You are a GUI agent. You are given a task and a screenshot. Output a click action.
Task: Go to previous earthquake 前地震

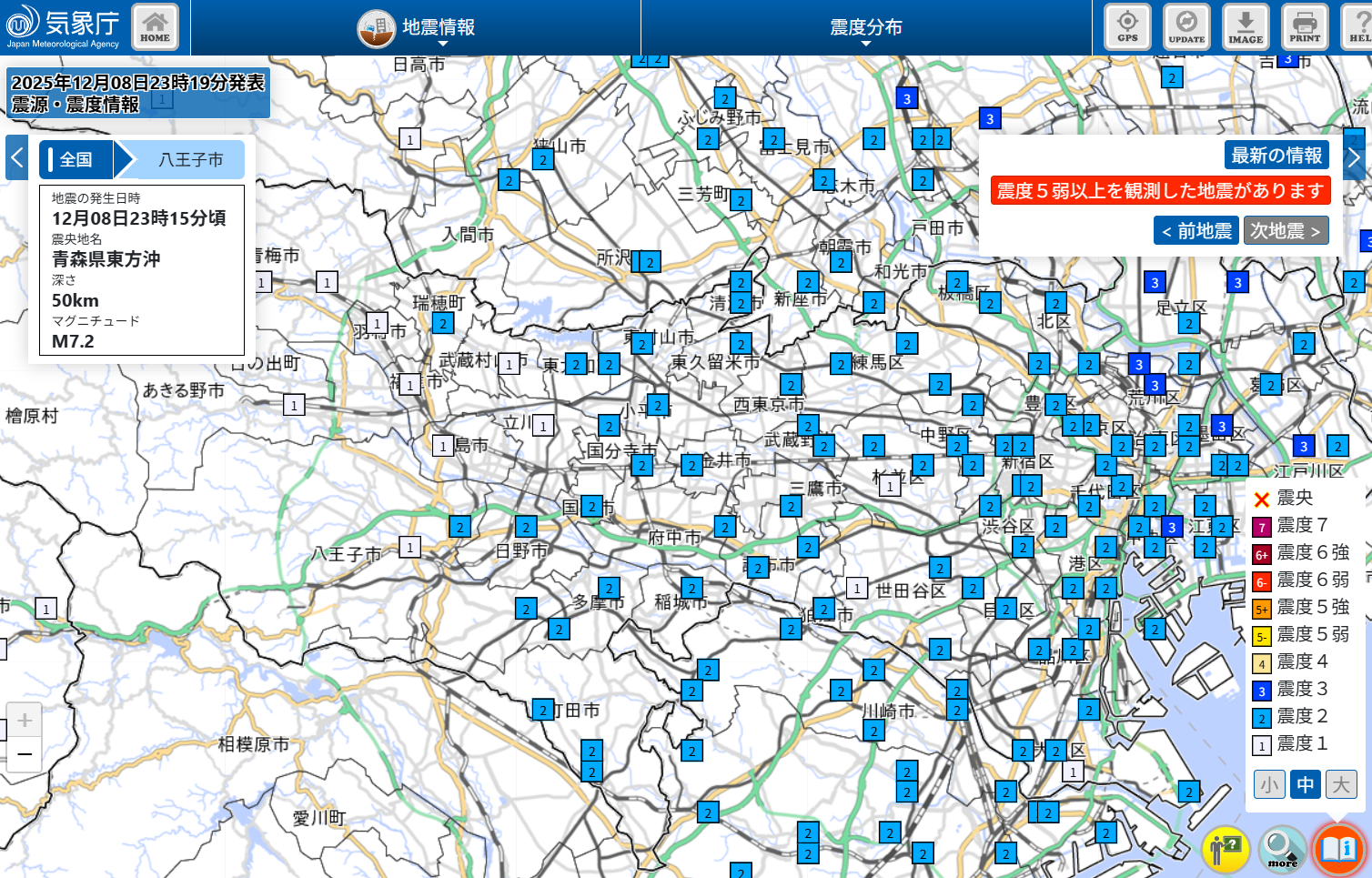(1196, 231)
